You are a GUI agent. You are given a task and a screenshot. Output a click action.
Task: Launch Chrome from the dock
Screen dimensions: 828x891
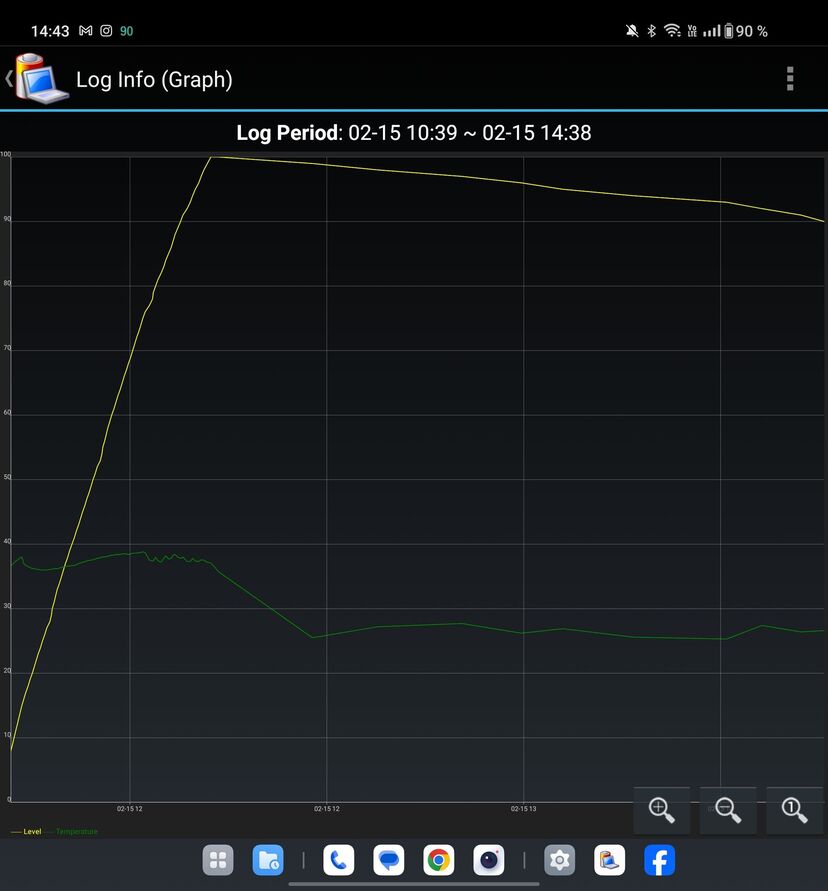[x=438, y=860]
